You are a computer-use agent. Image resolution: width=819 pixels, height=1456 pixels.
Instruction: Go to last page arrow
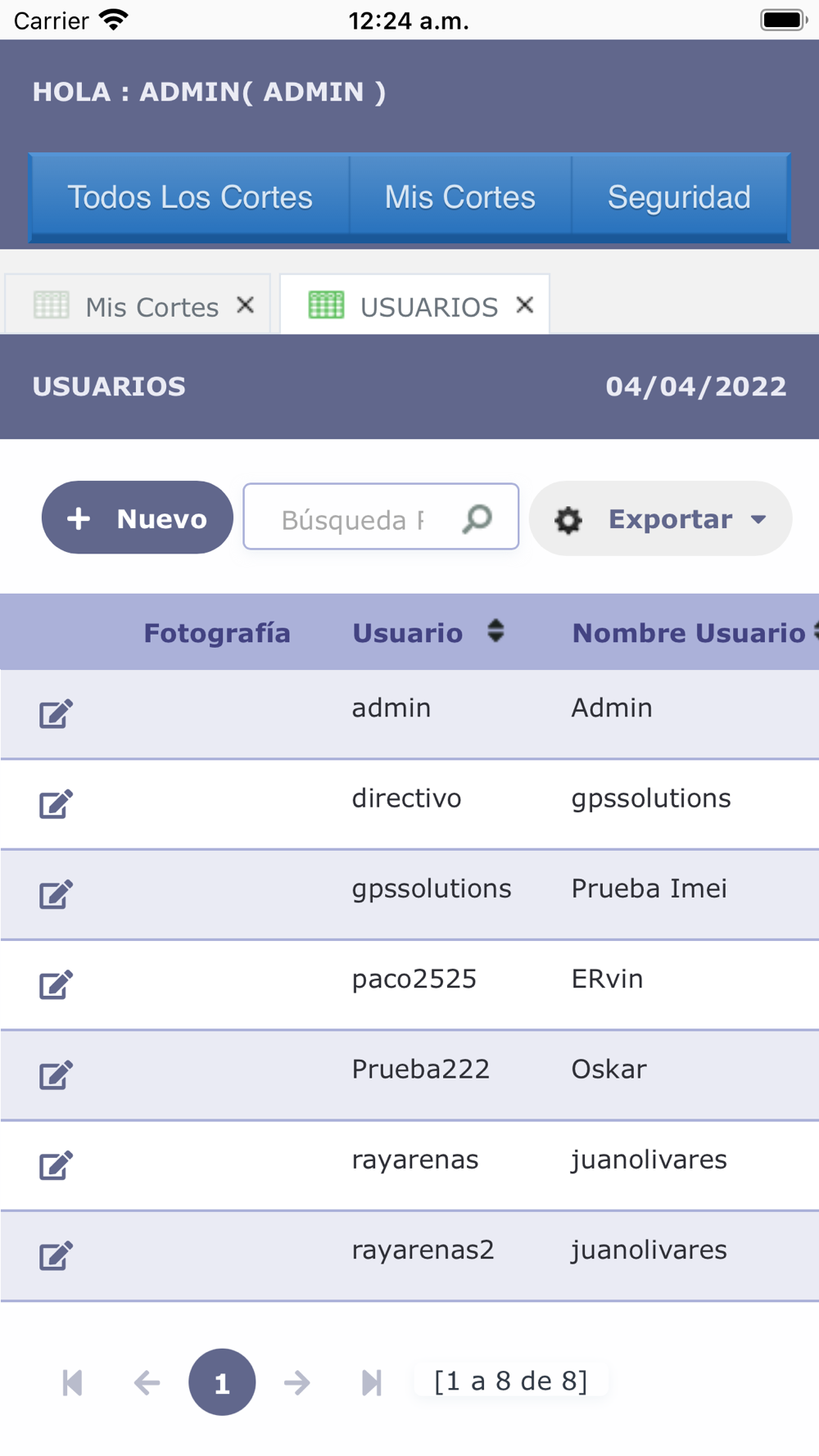tap(371, 1382)
